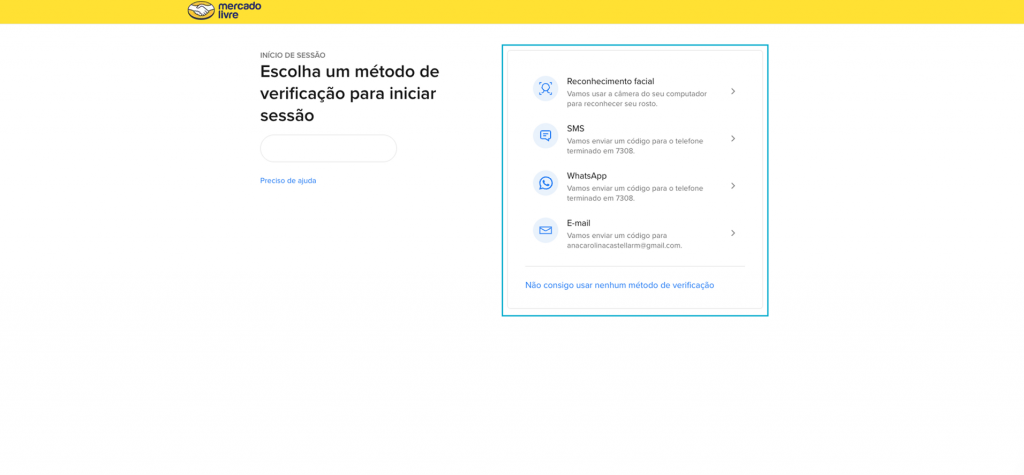Pick the WhatsApp logo icon
The height and width of the screenshot is (475, 1024).
[x=545, y=183]
